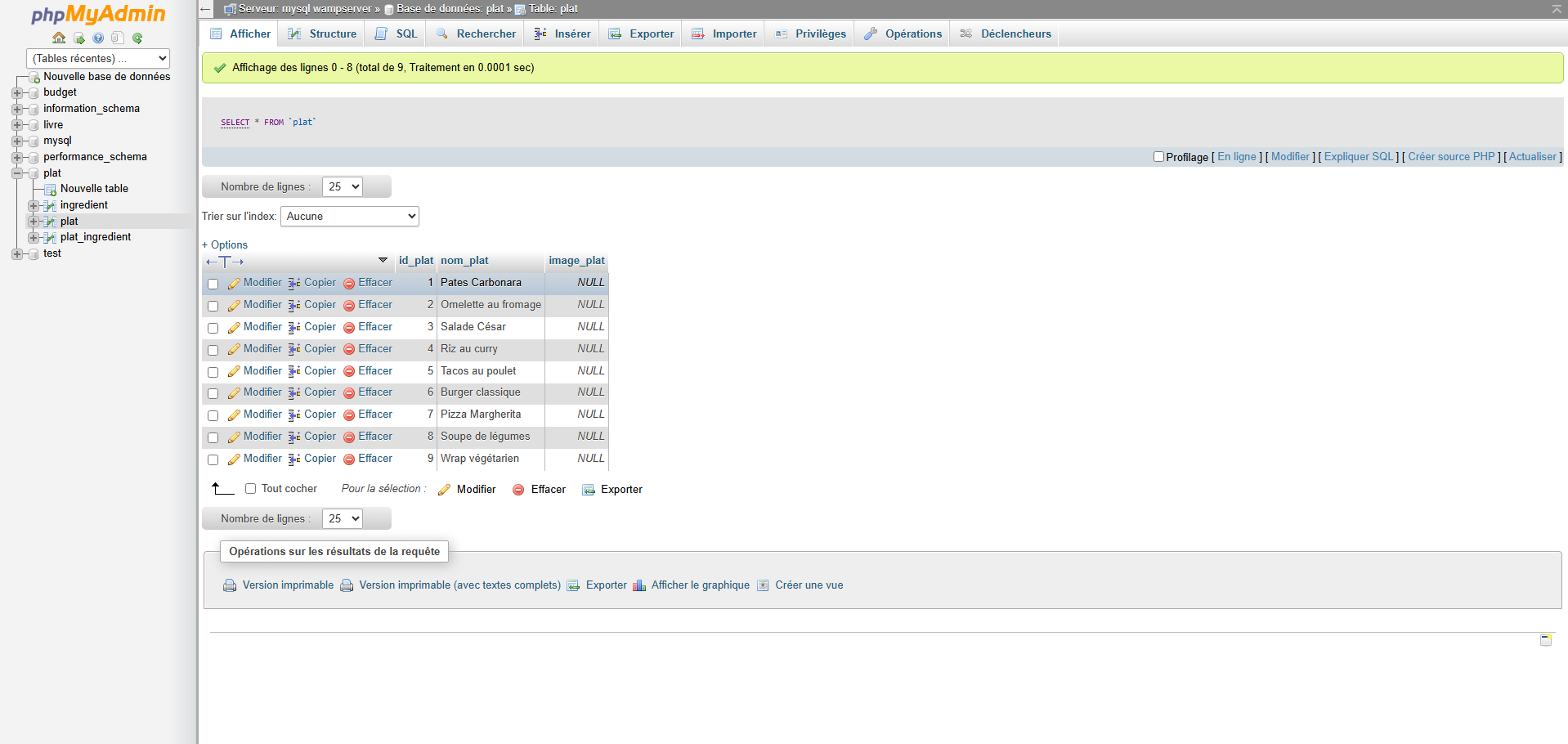Click the phpMyAdmin home icon
Image resolution: width=1568 pixels, height=744 pixels.
(58, 38)
